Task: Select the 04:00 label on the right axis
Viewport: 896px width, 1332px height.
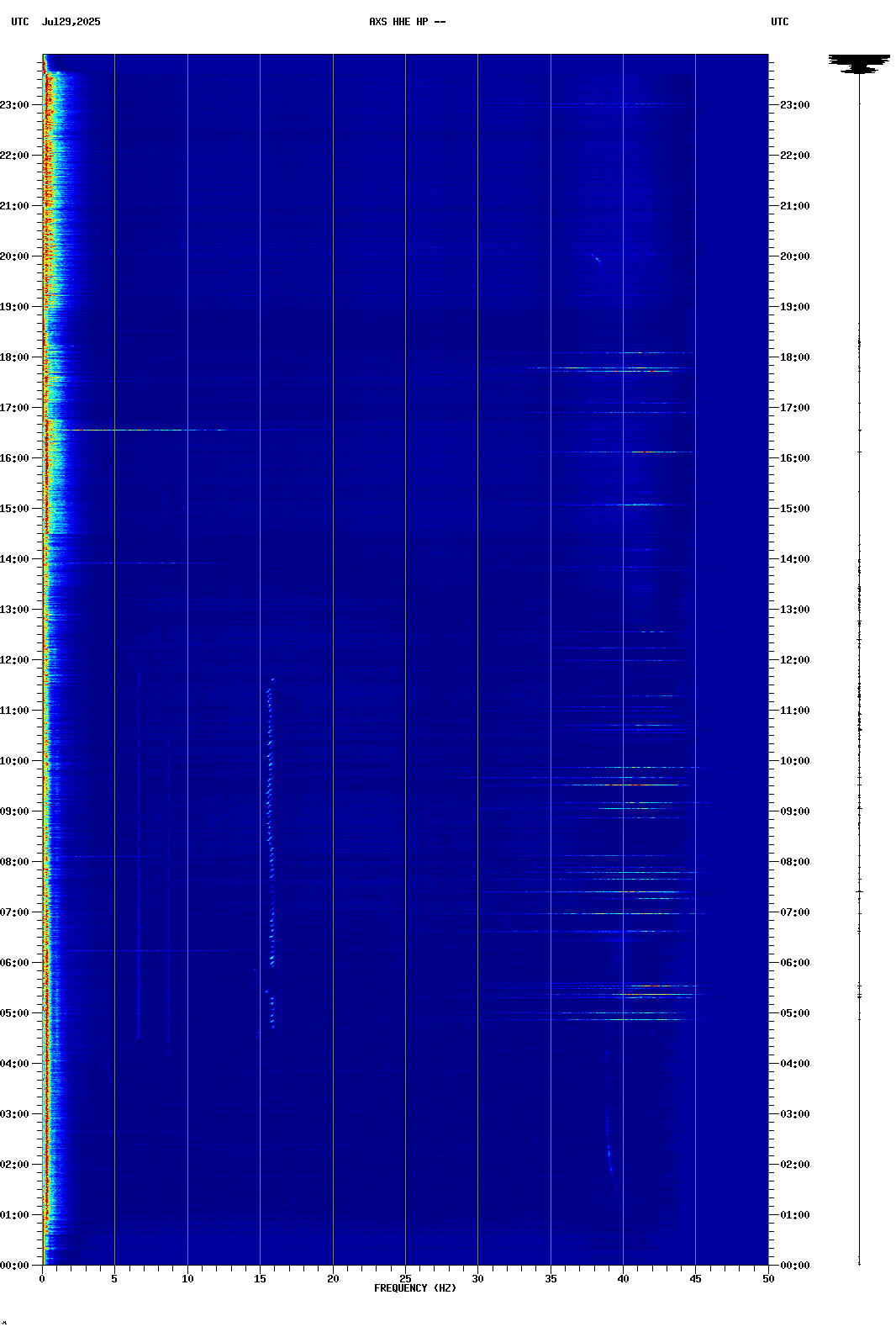Action: coord(794,1064)
